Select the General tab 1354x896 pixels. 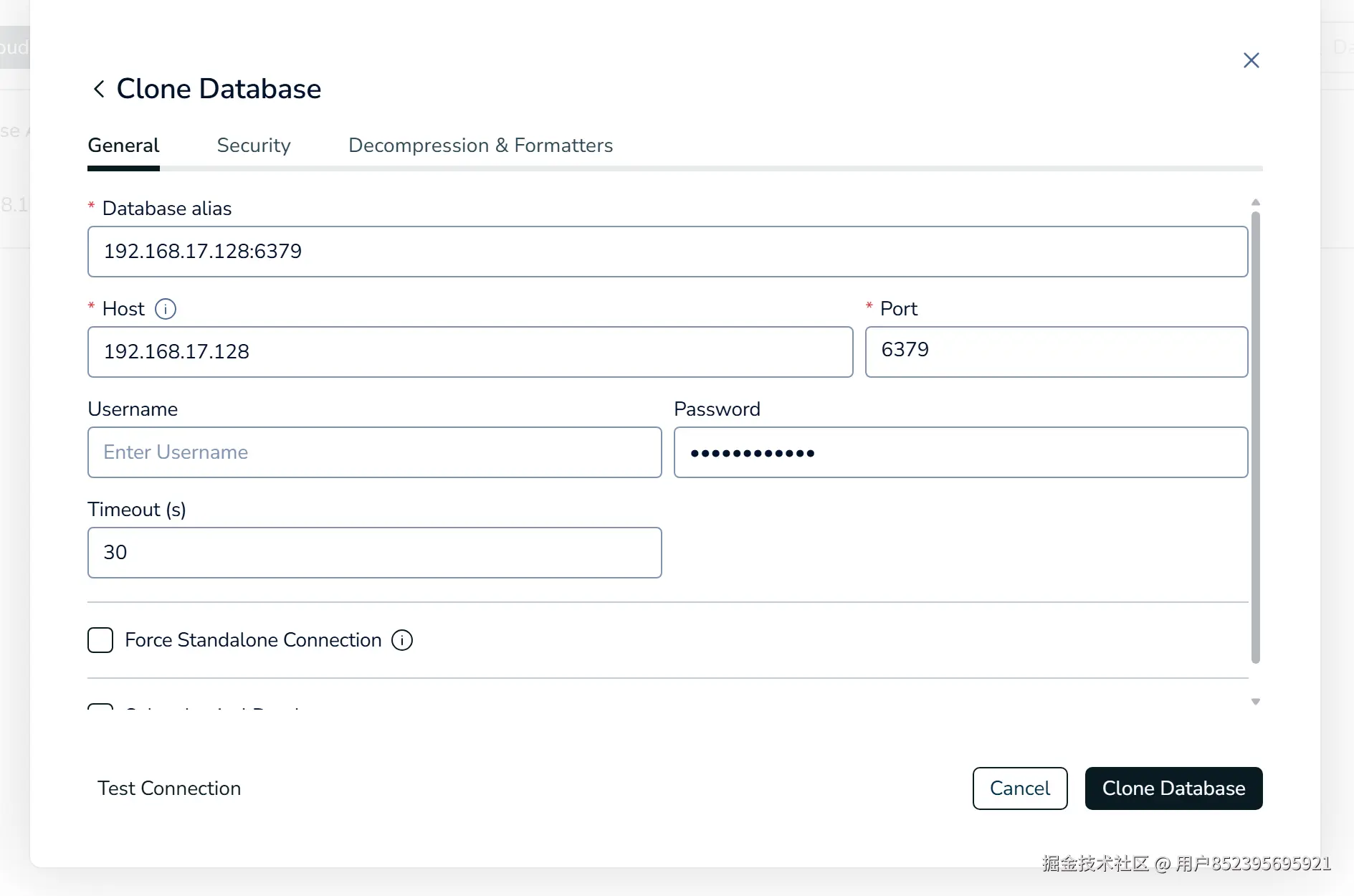click(x=123, y=146)
